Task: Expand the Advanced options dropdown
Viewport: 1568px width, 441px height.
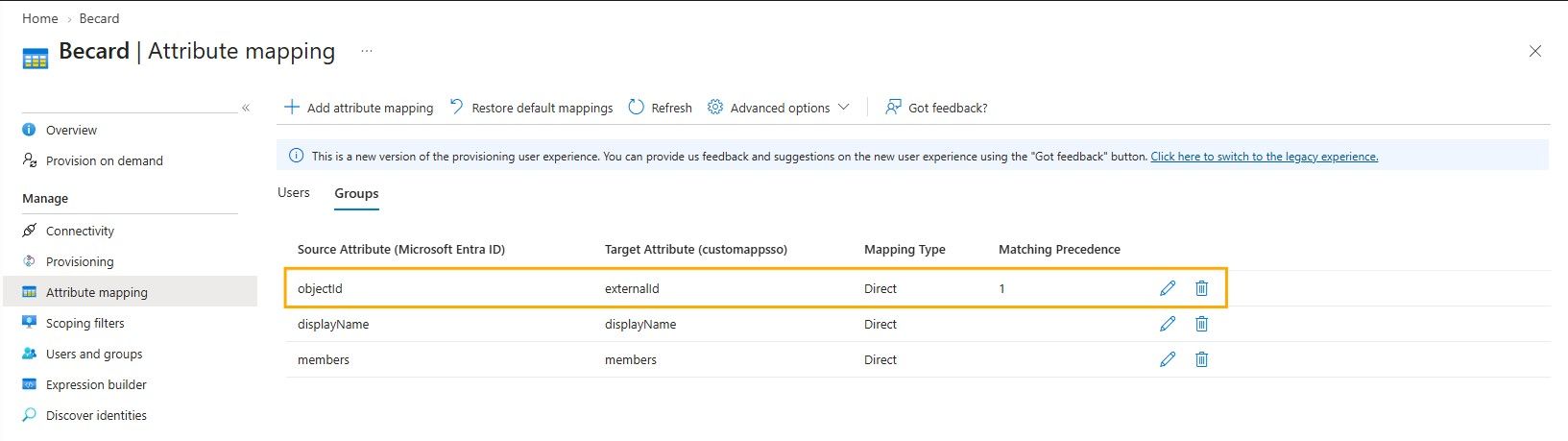Action: coord(779,108)
